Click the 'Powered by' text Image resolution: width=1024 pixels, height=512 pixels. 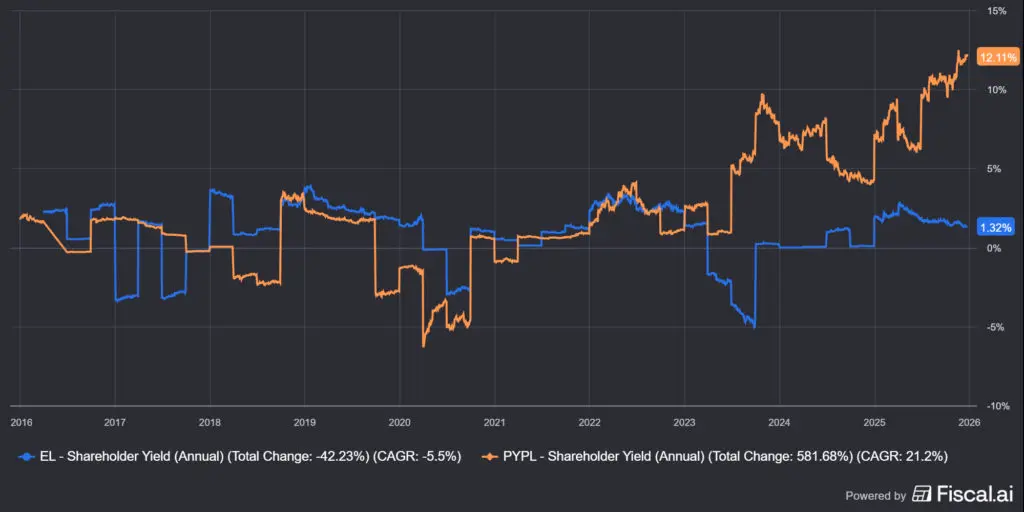tap(876, 495)
